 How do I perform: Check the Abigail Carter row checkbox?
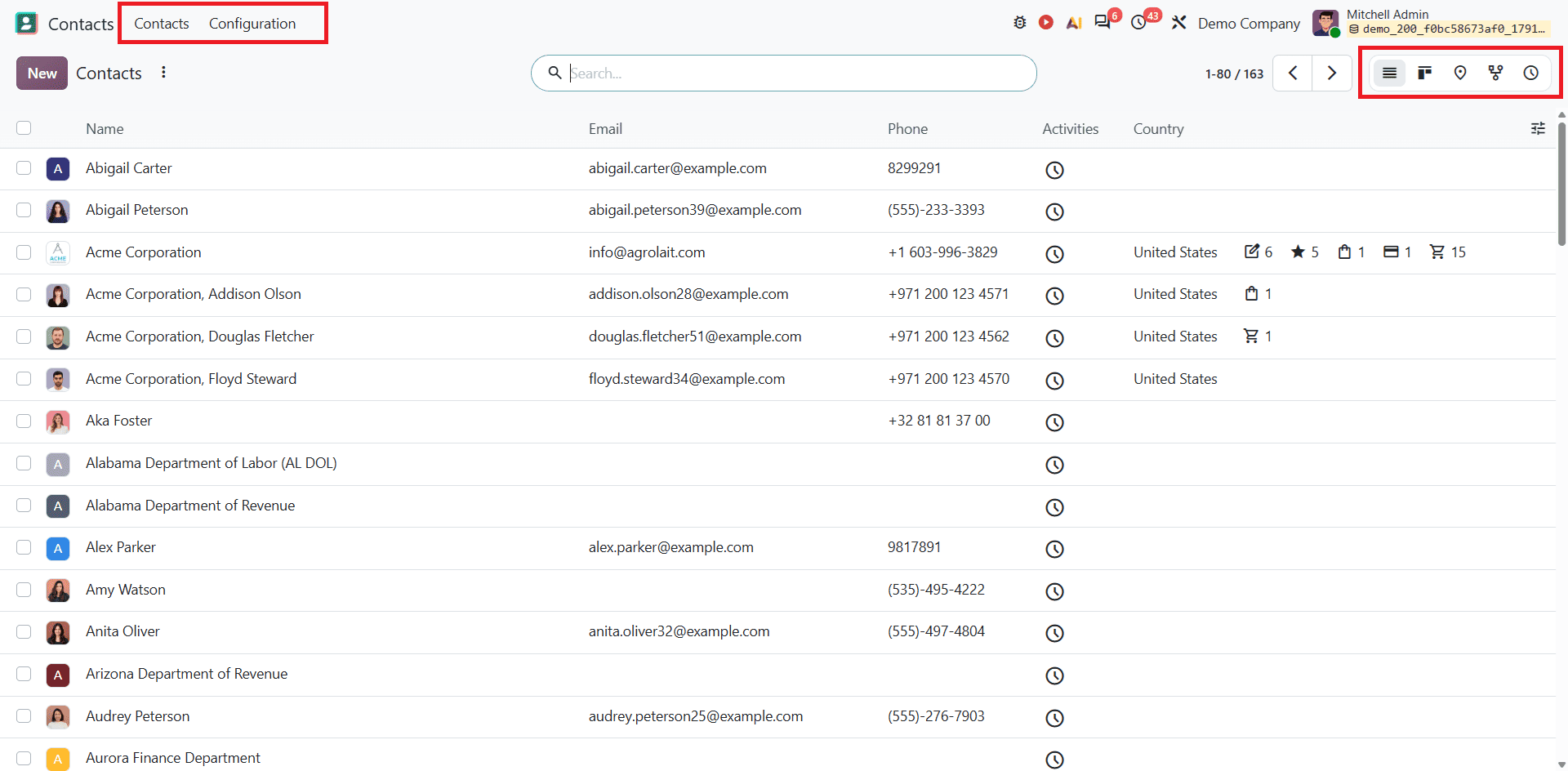(24, 168)
